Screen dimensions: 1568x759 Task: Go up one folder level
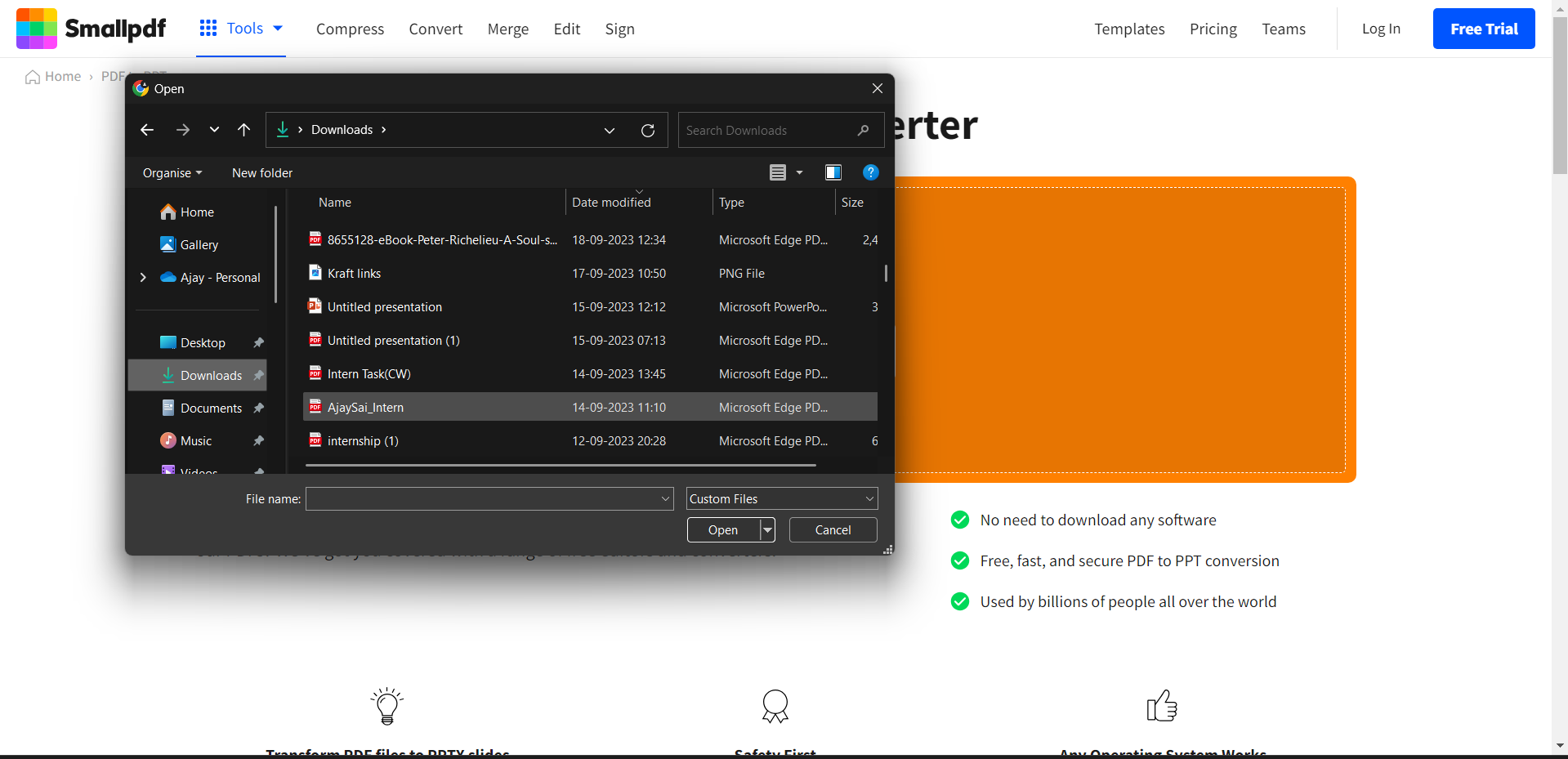[x=243, y=130]
